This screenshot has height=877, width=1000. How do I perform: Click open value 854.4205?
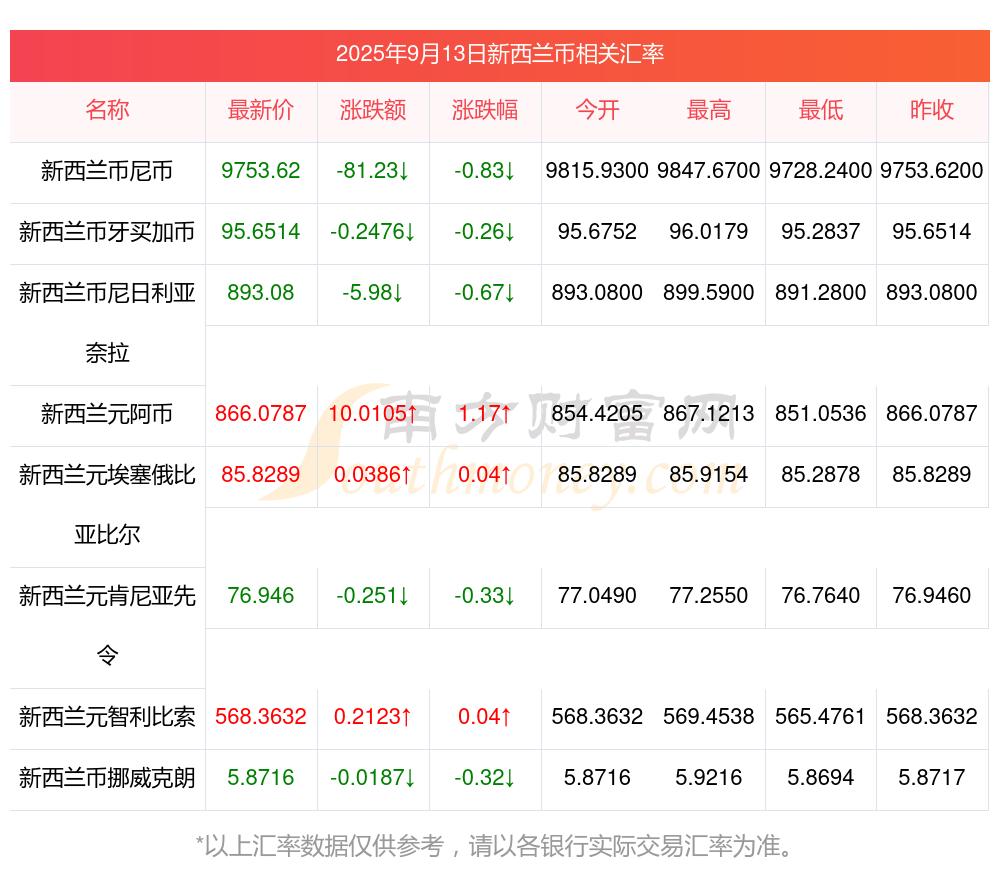[x=597, y=413]
